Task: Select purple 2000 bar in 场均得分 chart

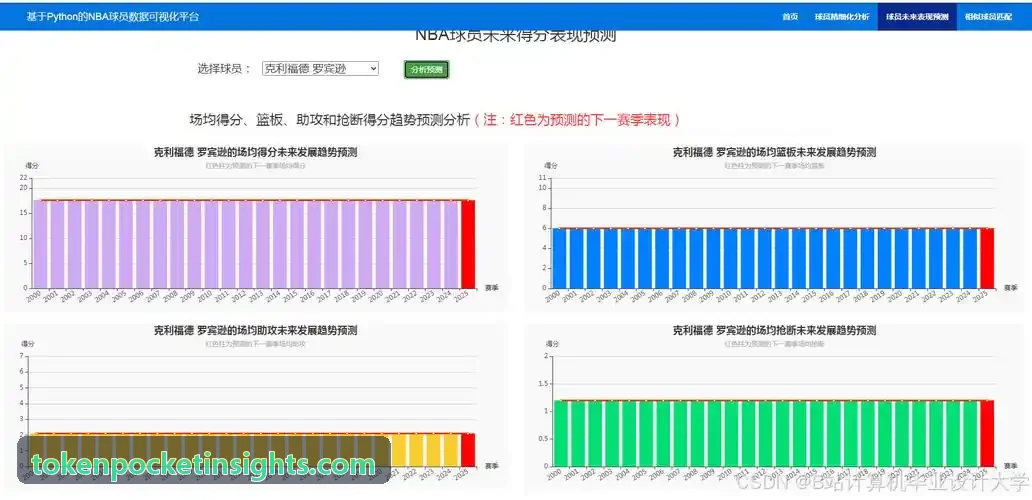Action: [x=40, y=243]
